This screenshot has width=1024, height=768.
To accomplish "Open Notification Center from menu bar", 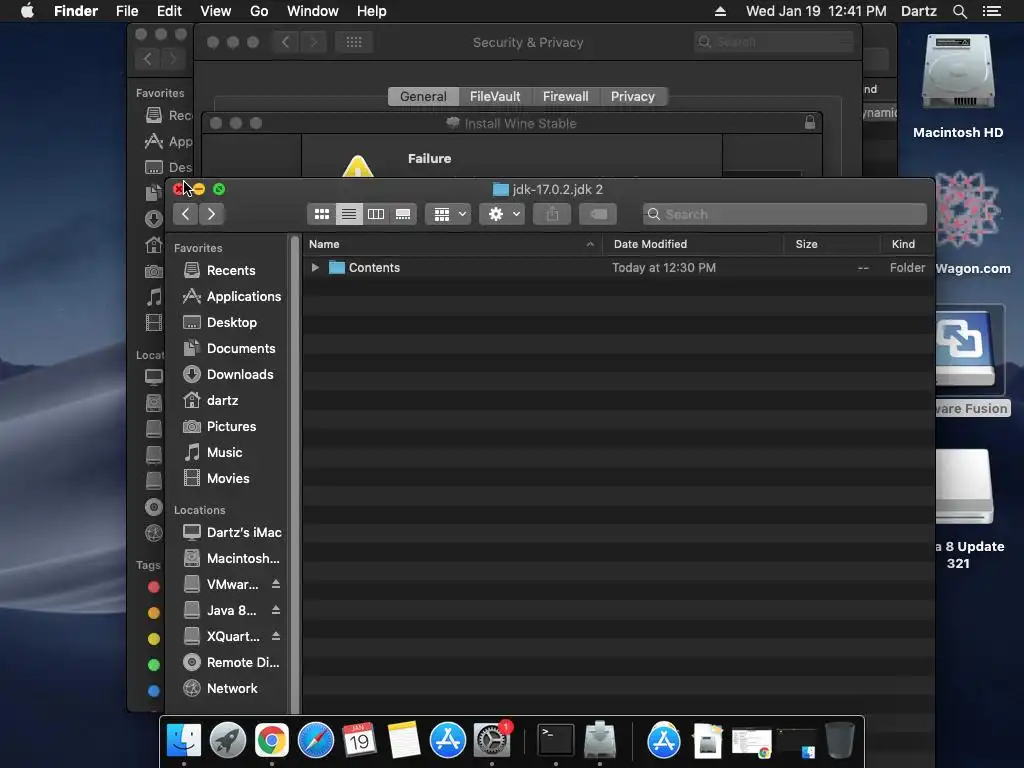I will (x=991, y=11).
